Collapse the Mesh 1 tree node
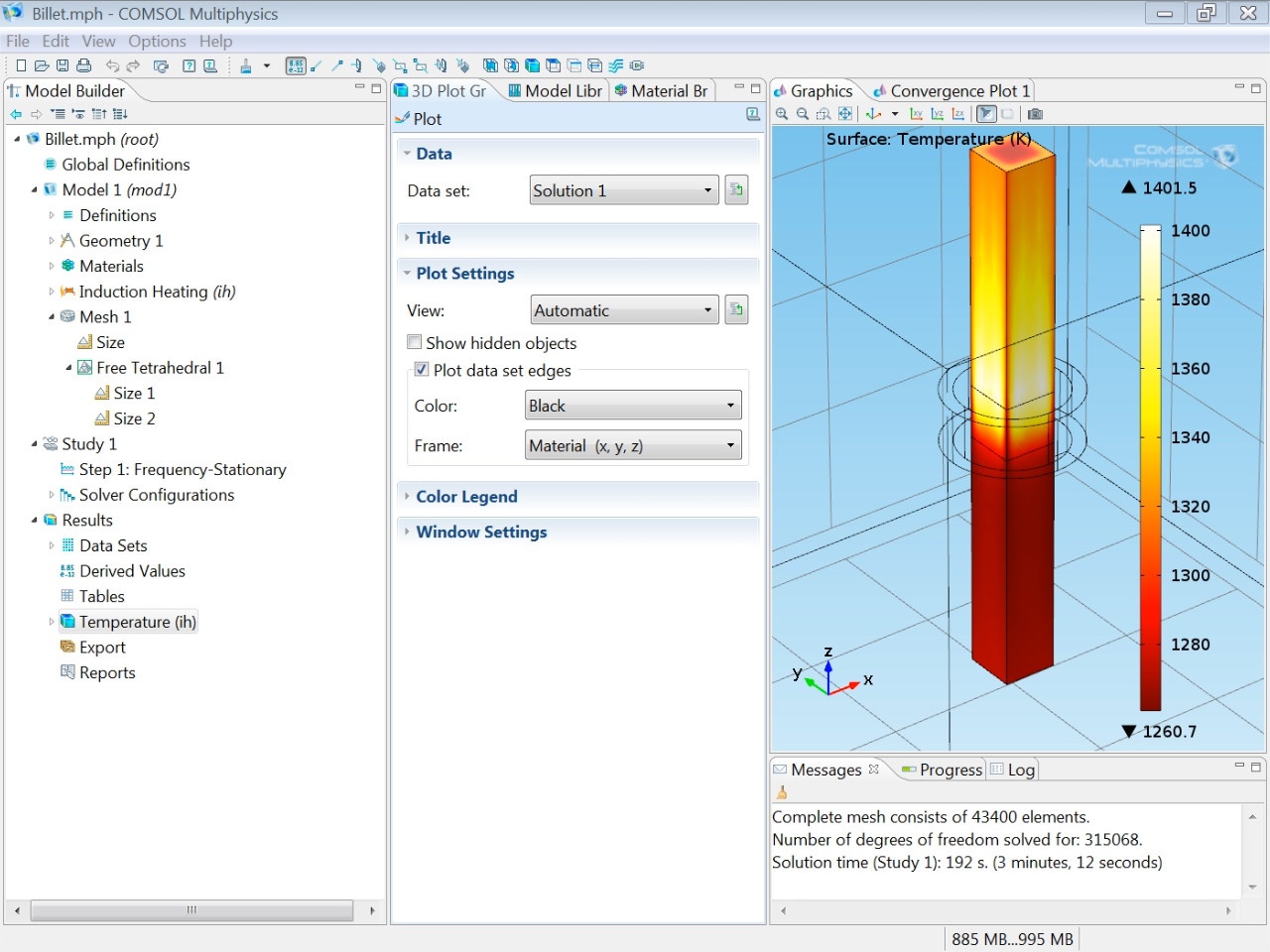Viewport: 1270px width, 952px height. point(52,317)
